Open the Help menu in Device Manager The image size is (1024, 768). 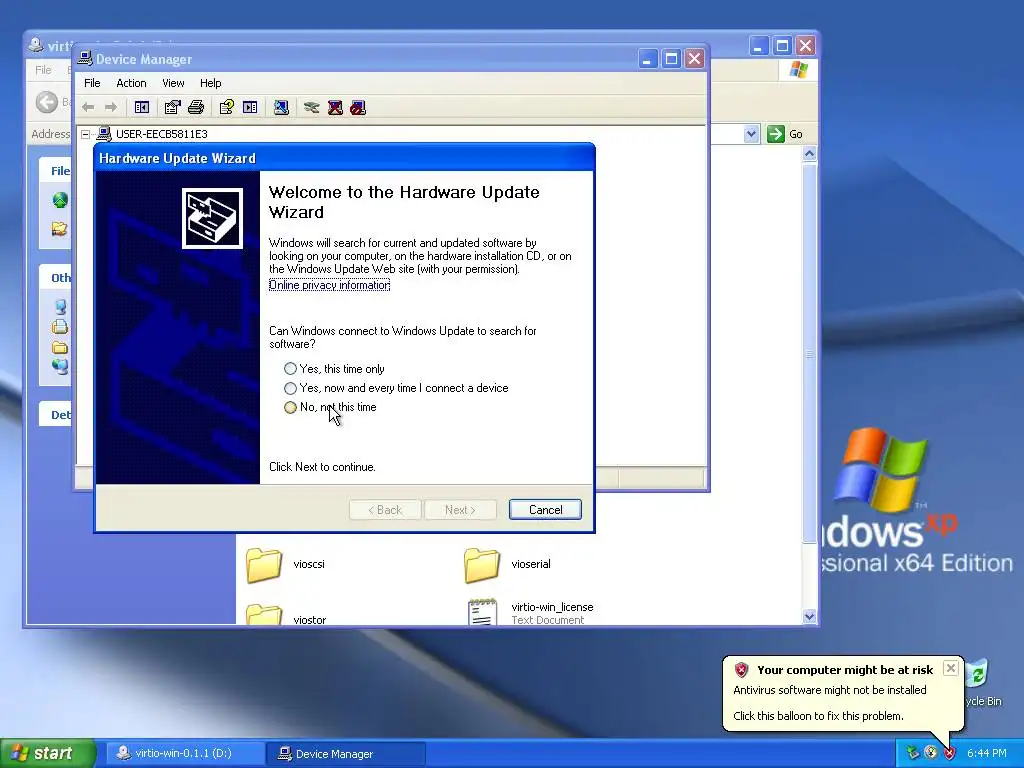[210, 83]
